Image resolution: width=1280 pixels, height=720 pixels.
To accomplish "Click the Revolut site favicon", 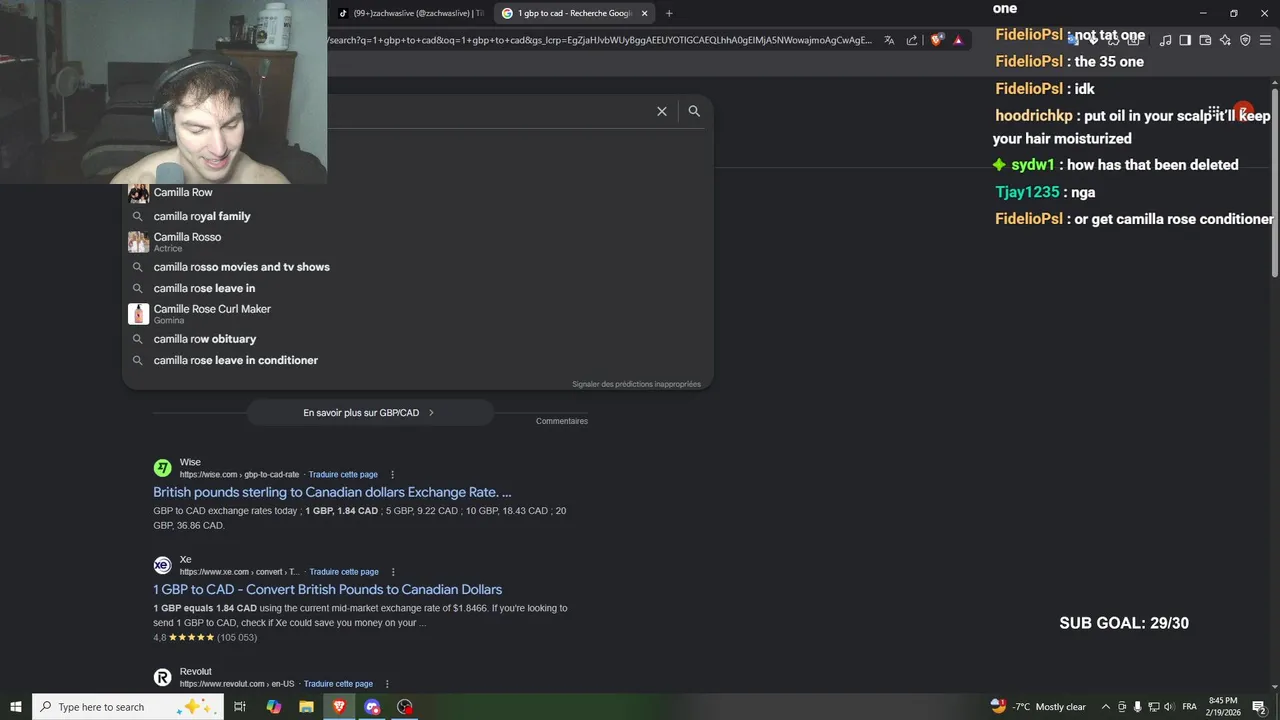I will tap(162, 677).
